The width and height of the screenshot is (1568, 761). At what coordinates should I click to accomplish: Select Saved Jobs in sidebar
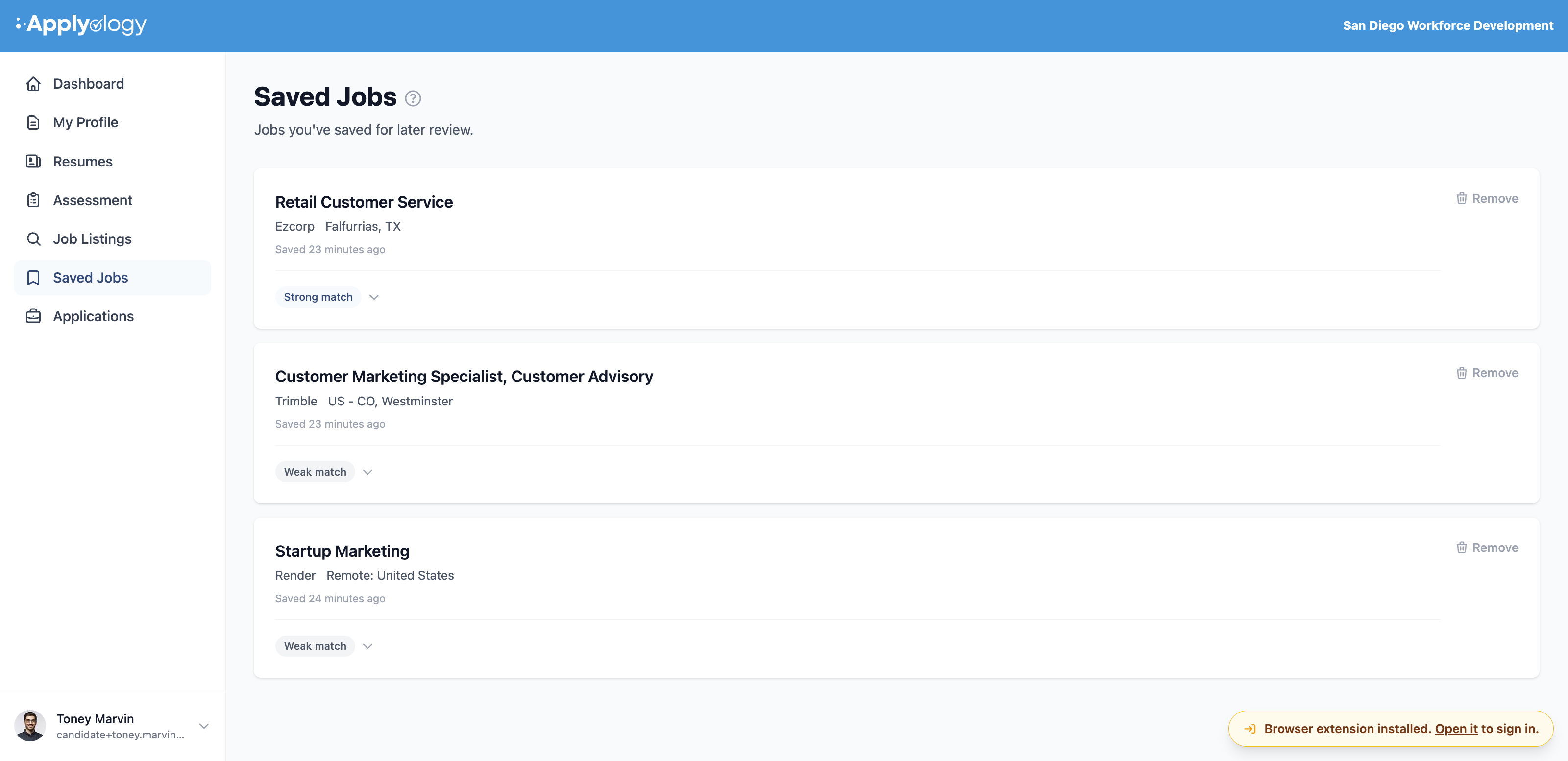click(x=113, y=277)
